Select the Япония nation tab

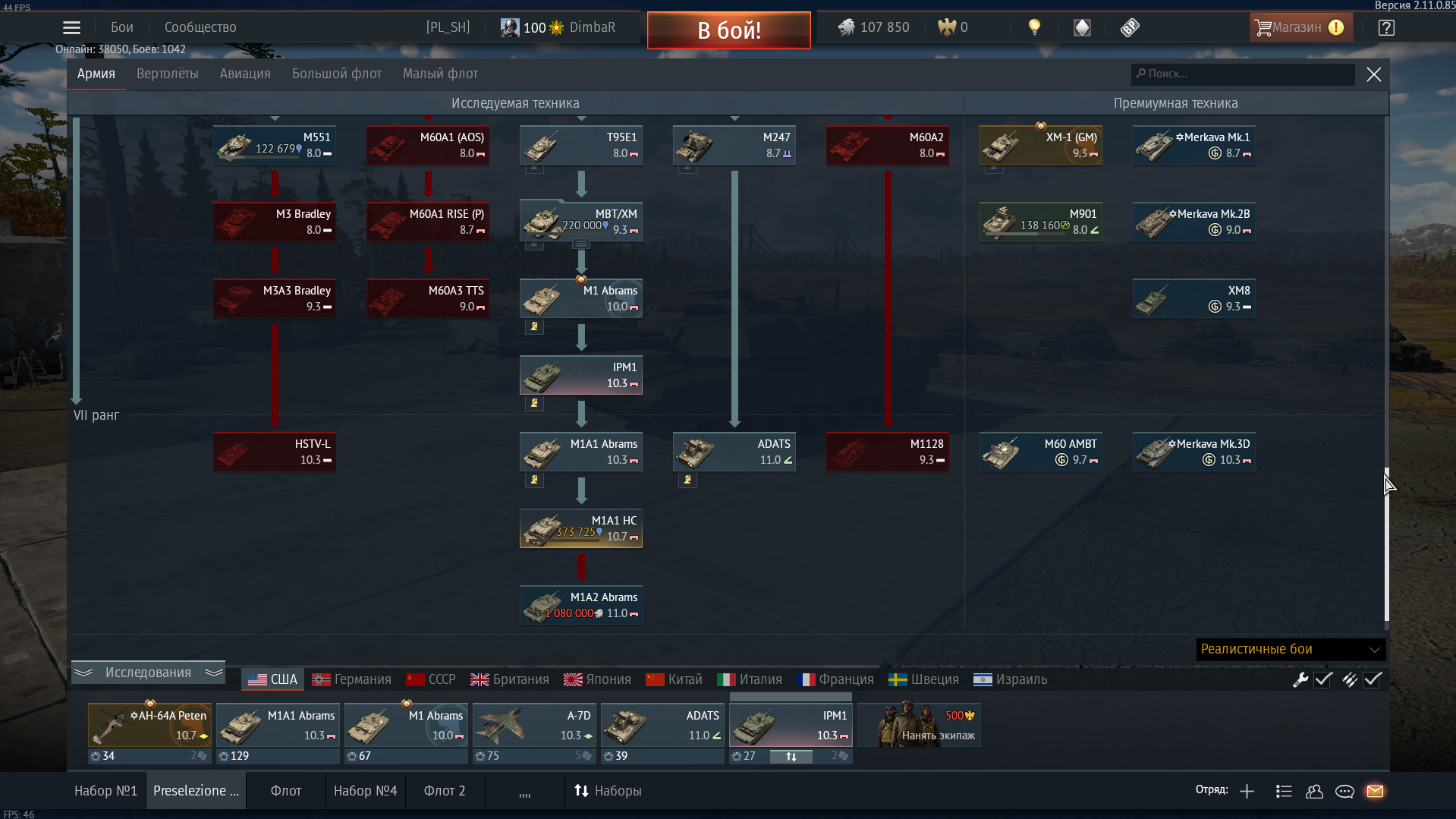[x=597, y=679]
